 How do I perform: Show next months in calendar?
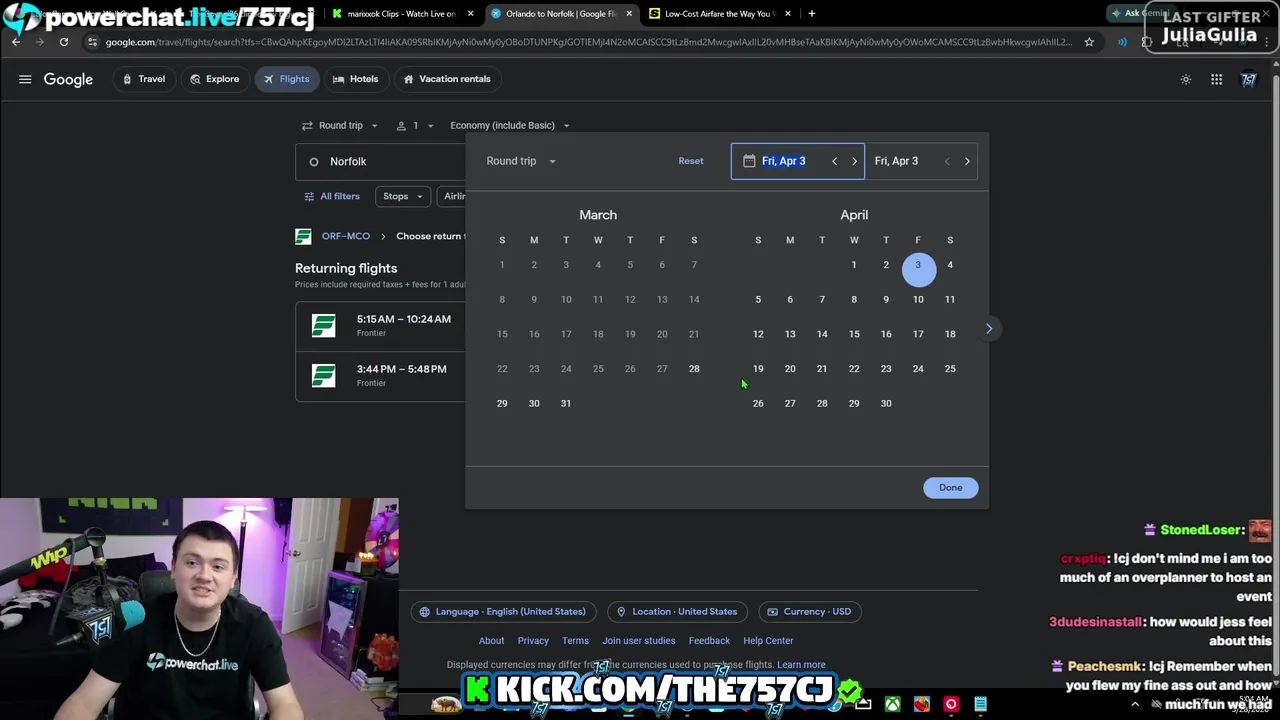coord(989,328)
